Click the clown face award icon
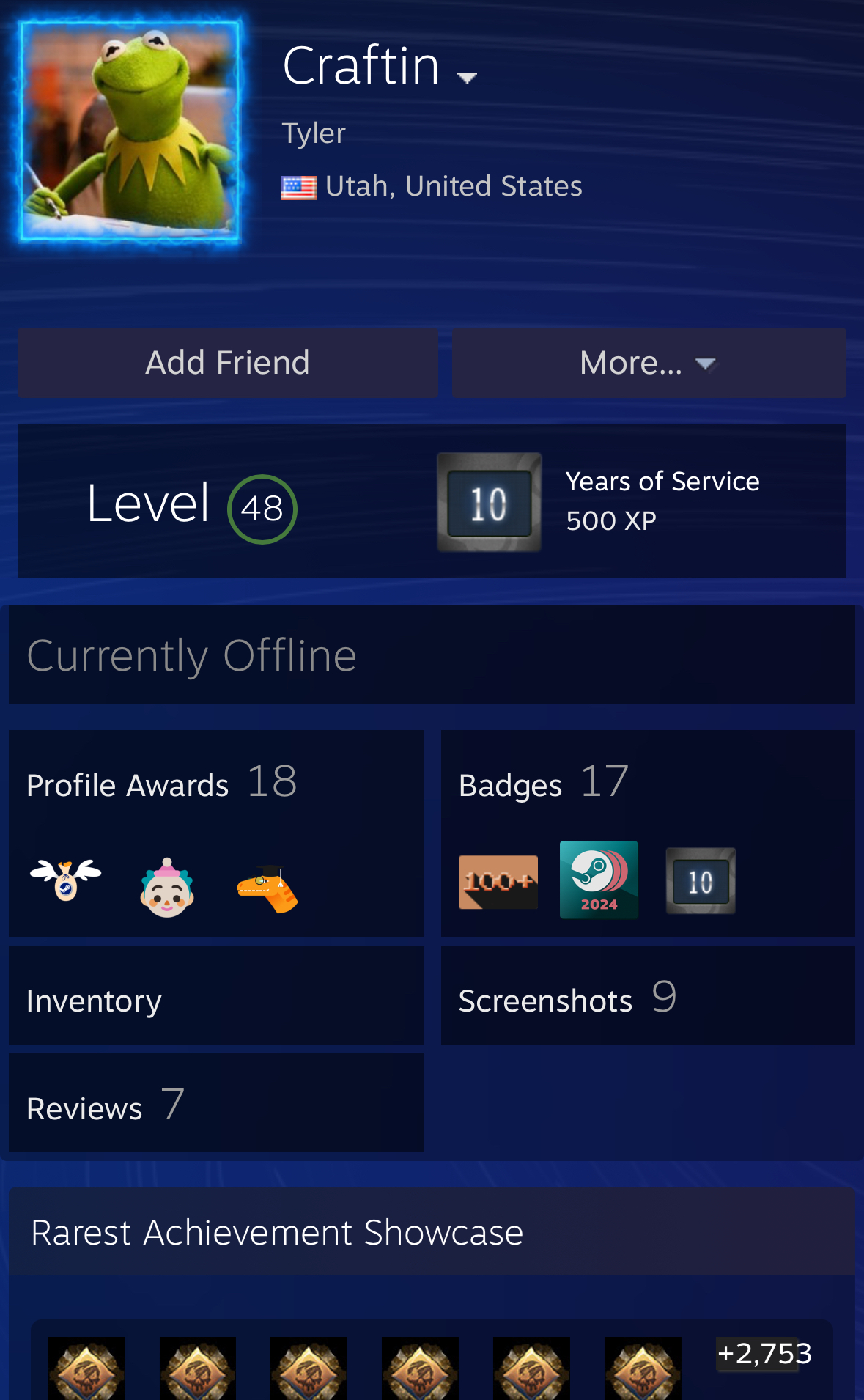Image resolution: width=864 pixels, height=1400 pixels. click(x=167, y=887)
